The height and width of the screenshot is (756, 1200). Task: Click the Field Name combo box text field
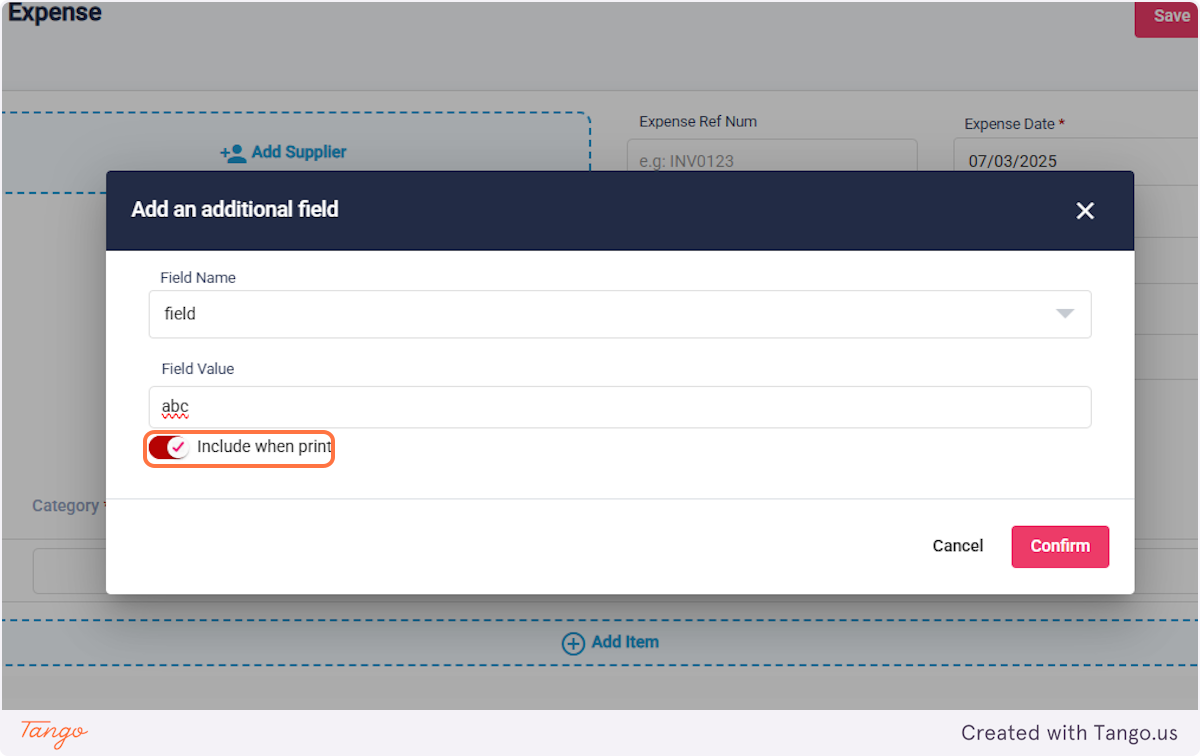pyautogui.click(x=620, y=314)
